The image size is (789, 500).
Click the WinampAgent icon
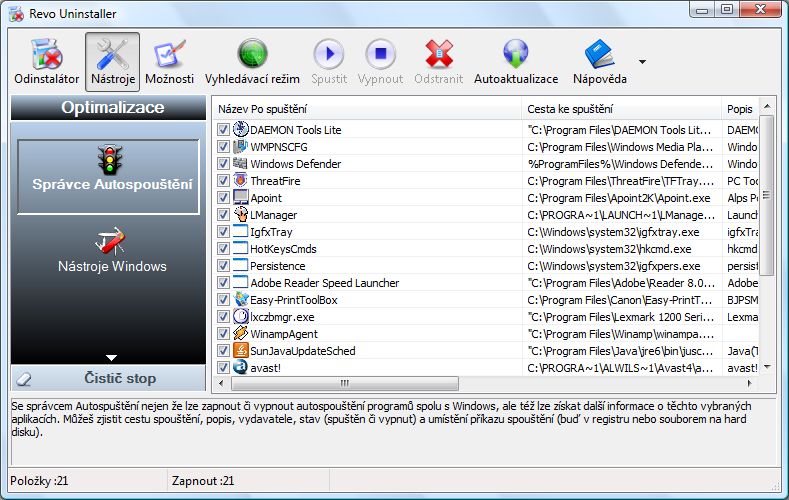point(241,333)
